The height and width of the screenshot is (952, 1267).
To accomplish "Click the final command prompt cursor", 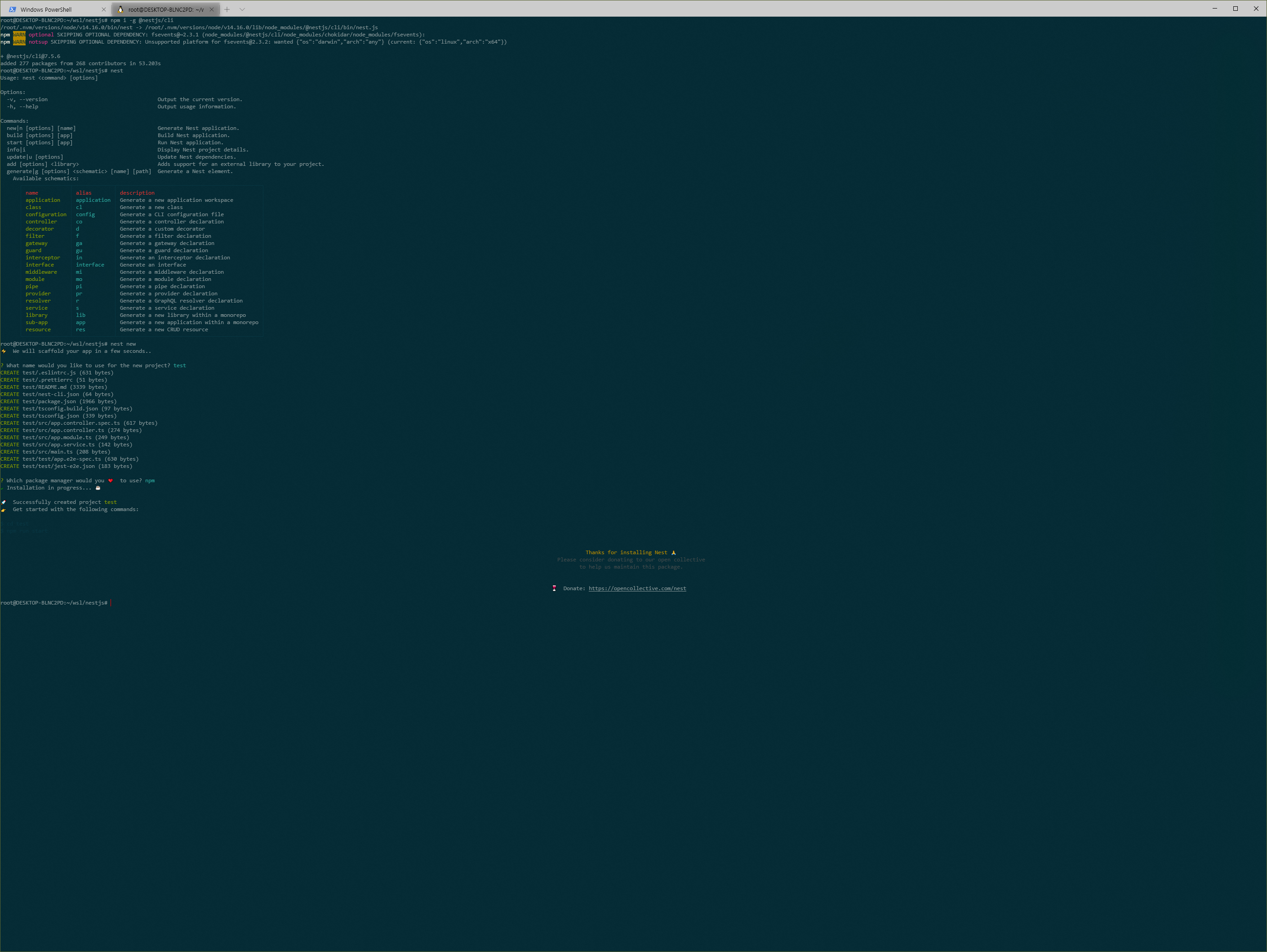I will point(111,603).
